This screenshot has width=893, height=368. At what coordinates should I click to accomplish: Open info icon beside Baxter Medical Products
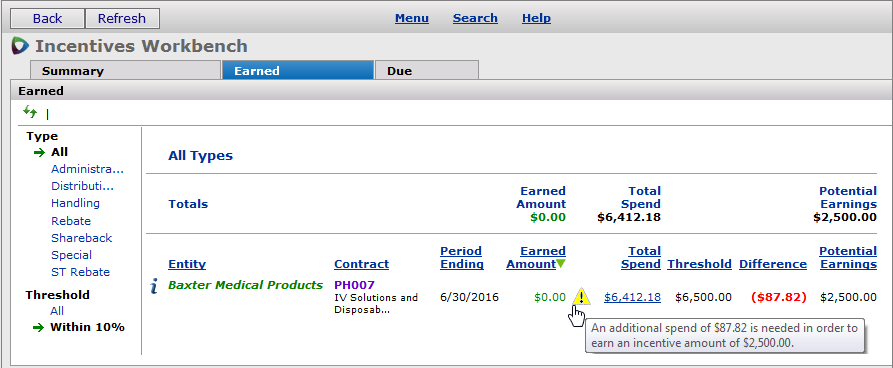click(154, 287)
